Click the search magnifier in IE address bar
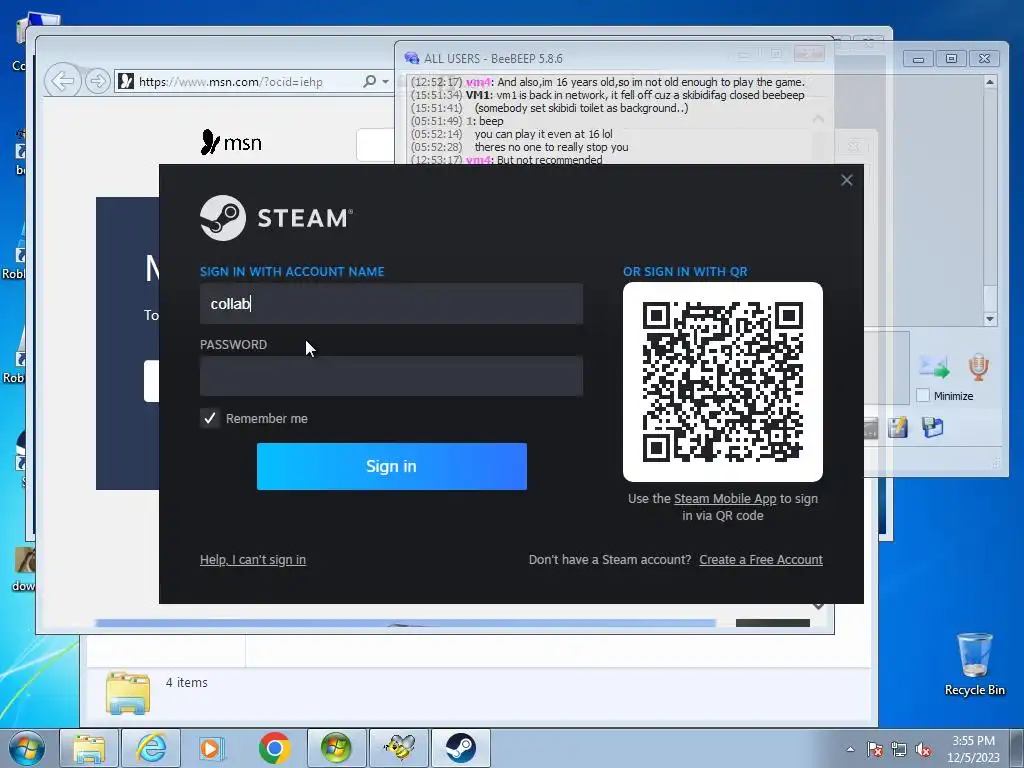This screenshot has width=1024, height=768. (x=370, y=81)
